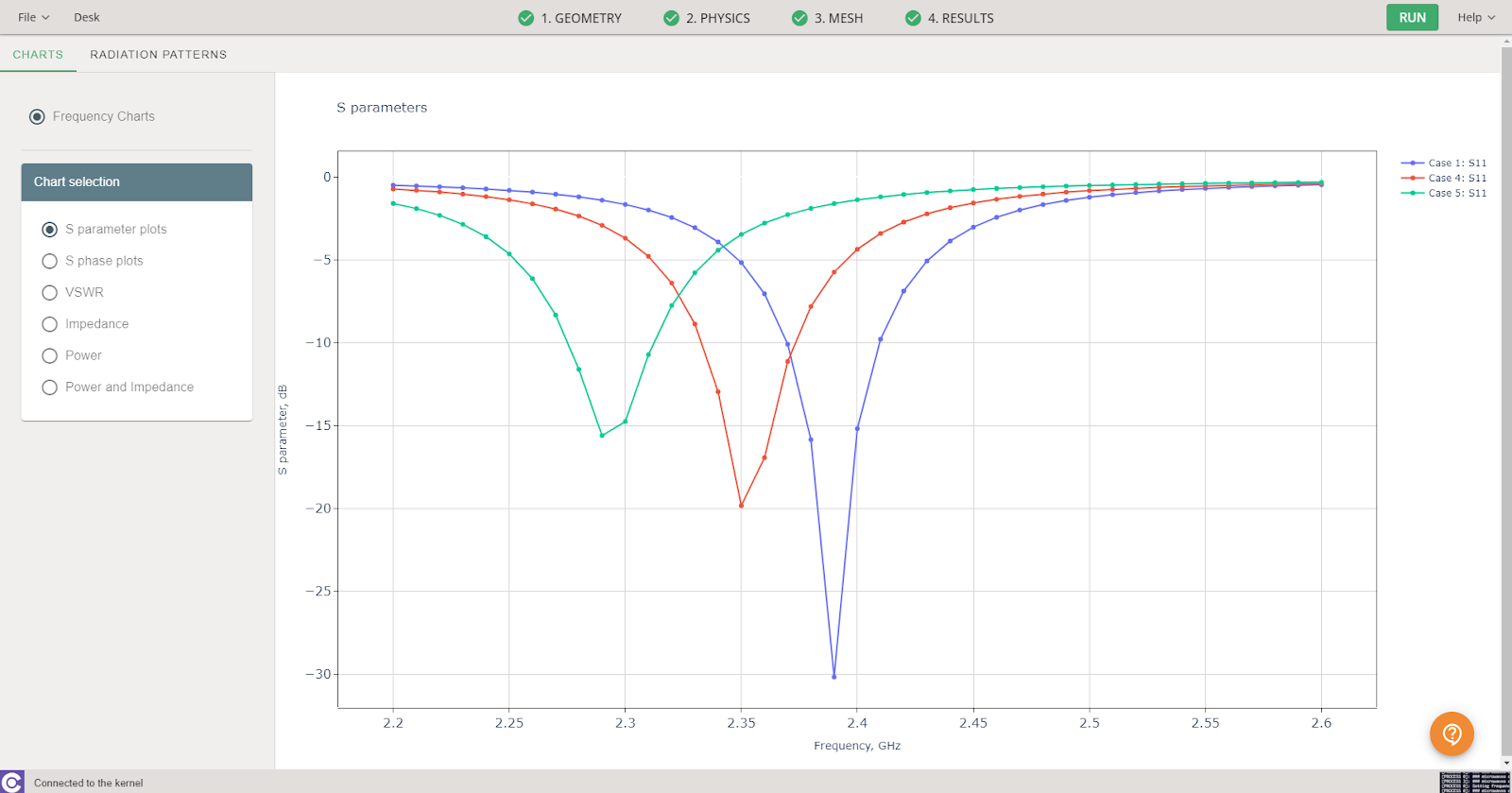Click the Frequency, GHz axis label

857,746
